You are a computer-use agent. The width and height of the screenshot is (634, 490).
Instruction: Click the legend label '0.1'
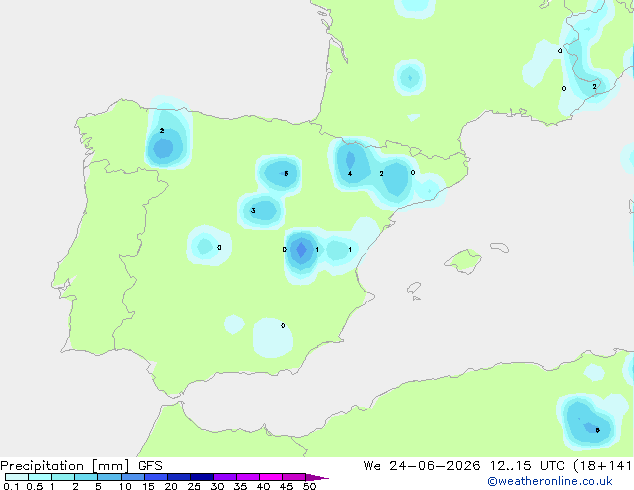click(11, 486)
